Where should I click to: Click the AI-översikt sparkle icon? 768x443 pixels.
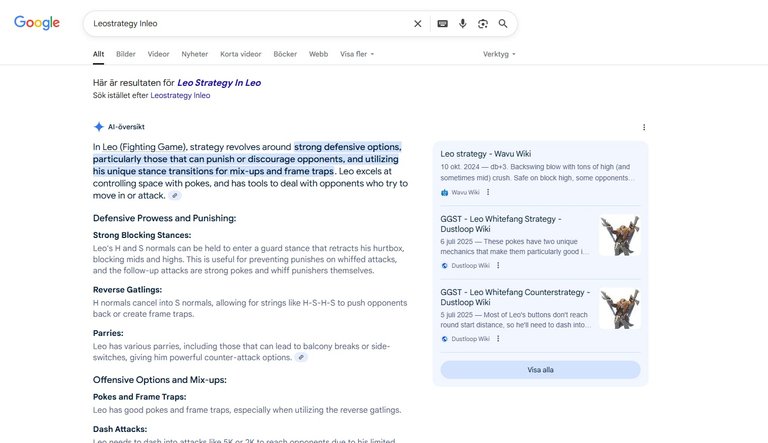98,126
